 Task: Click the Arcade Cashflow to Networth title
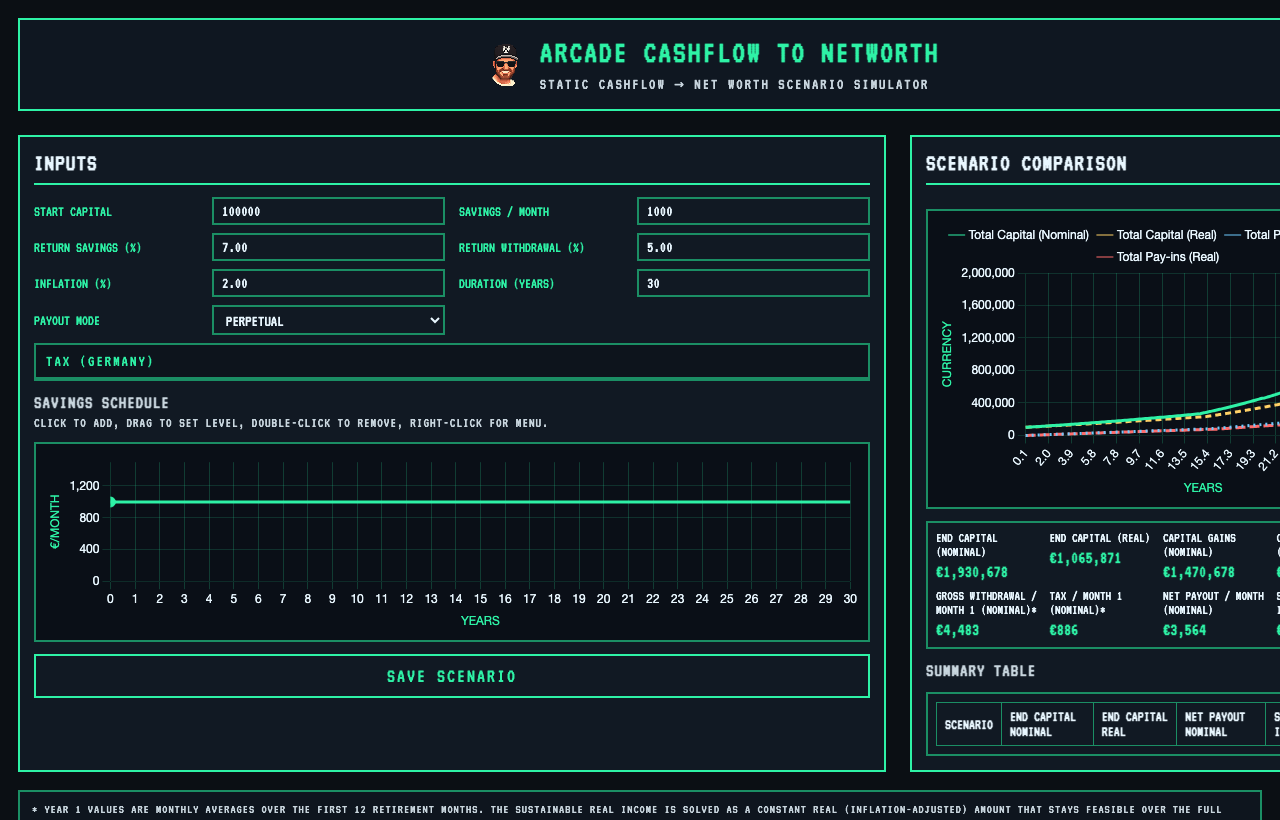point(739,53)
